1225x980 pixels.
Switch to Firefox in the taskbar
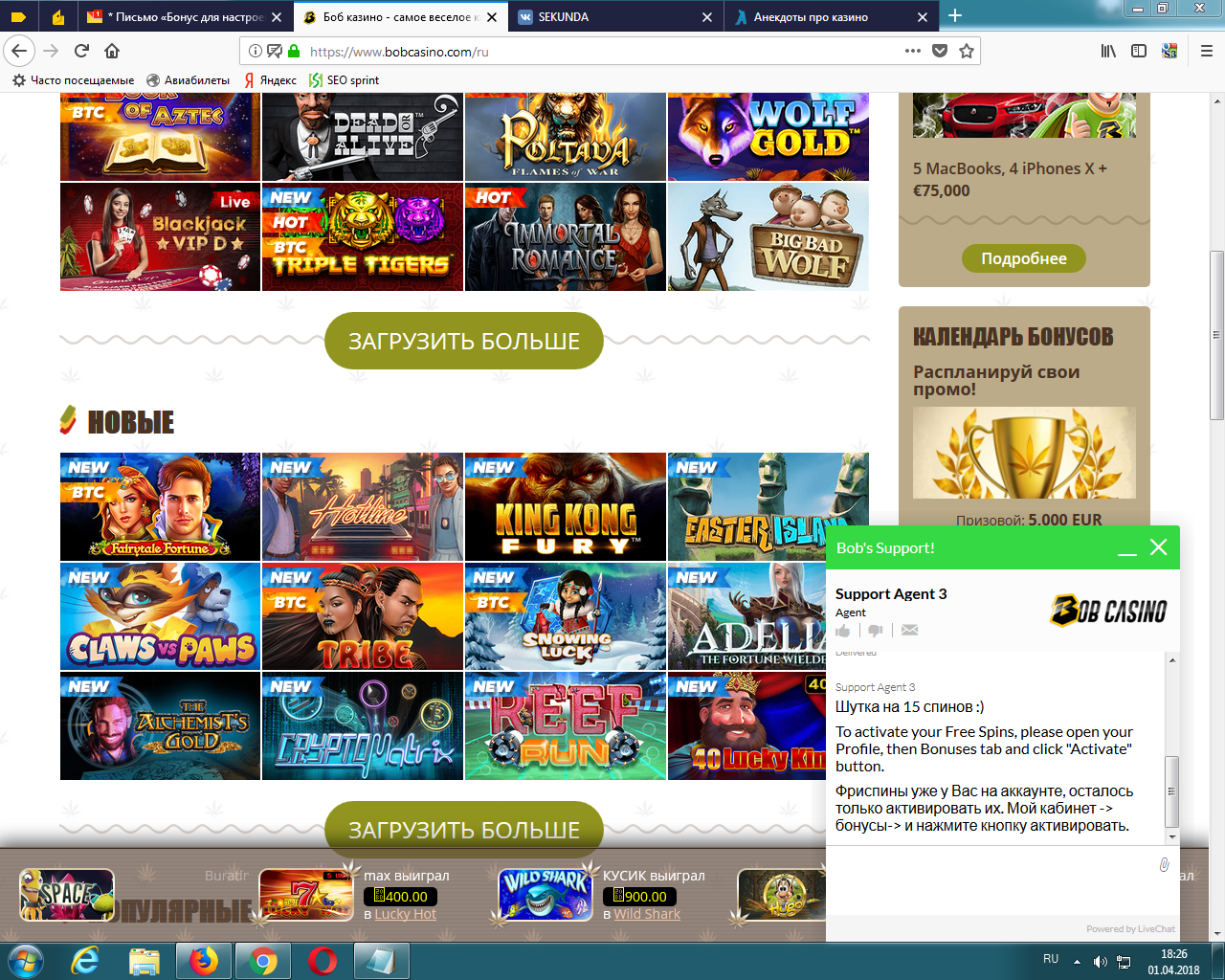(204, 960)
